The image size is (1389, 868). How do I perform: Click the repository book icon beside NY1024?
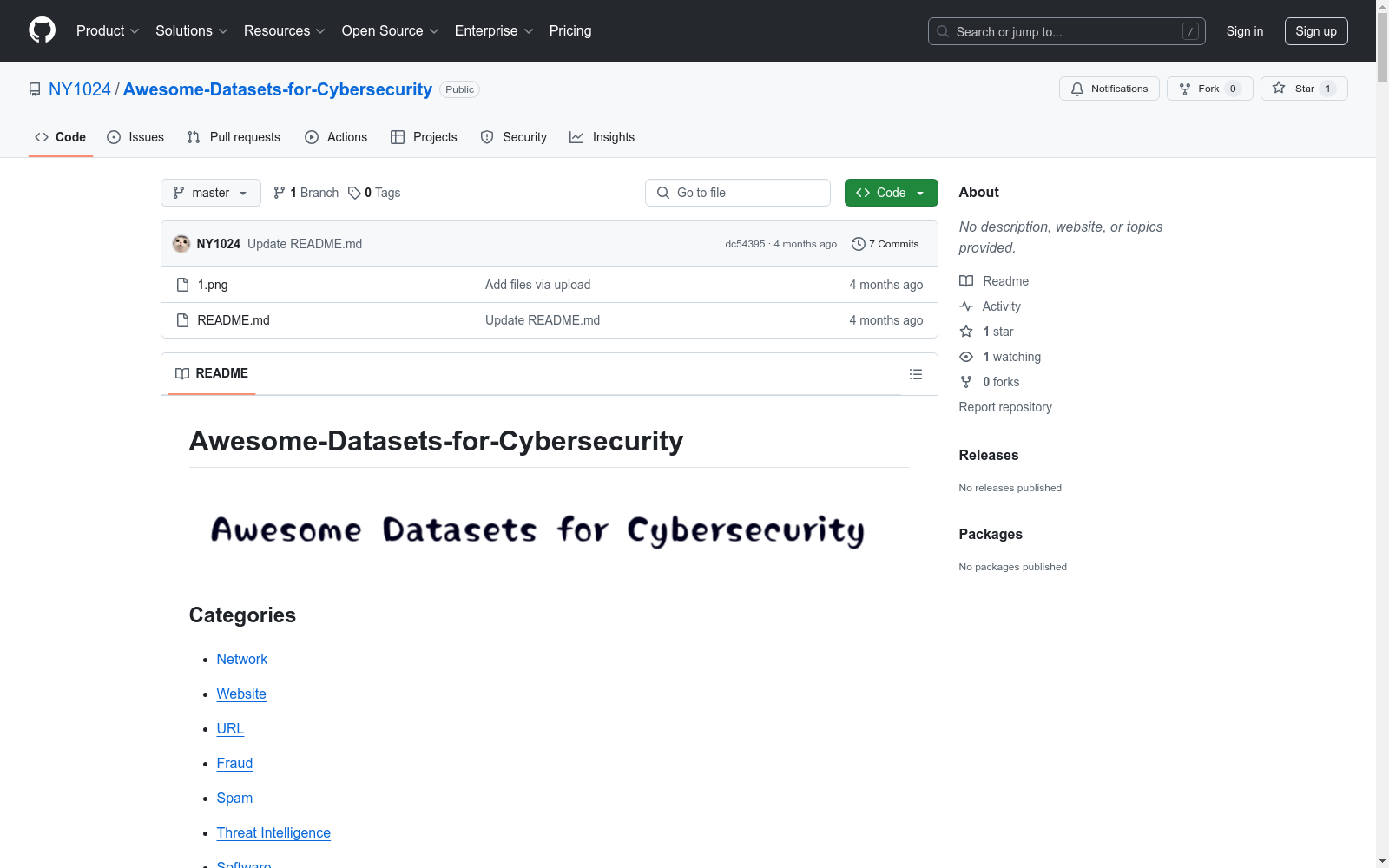tap(35, 89)
